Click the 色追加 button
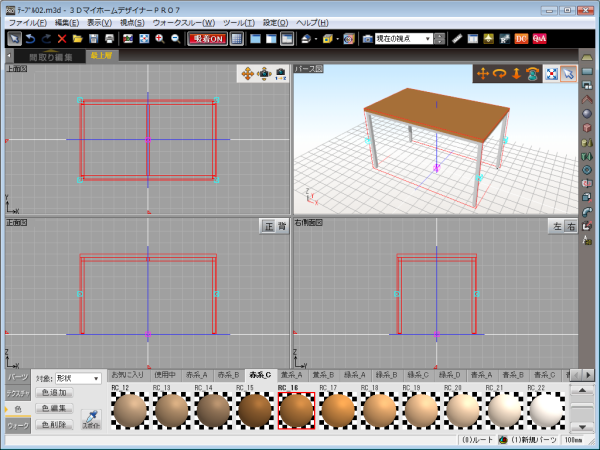600x450 pixels. [x=55, y=393]
